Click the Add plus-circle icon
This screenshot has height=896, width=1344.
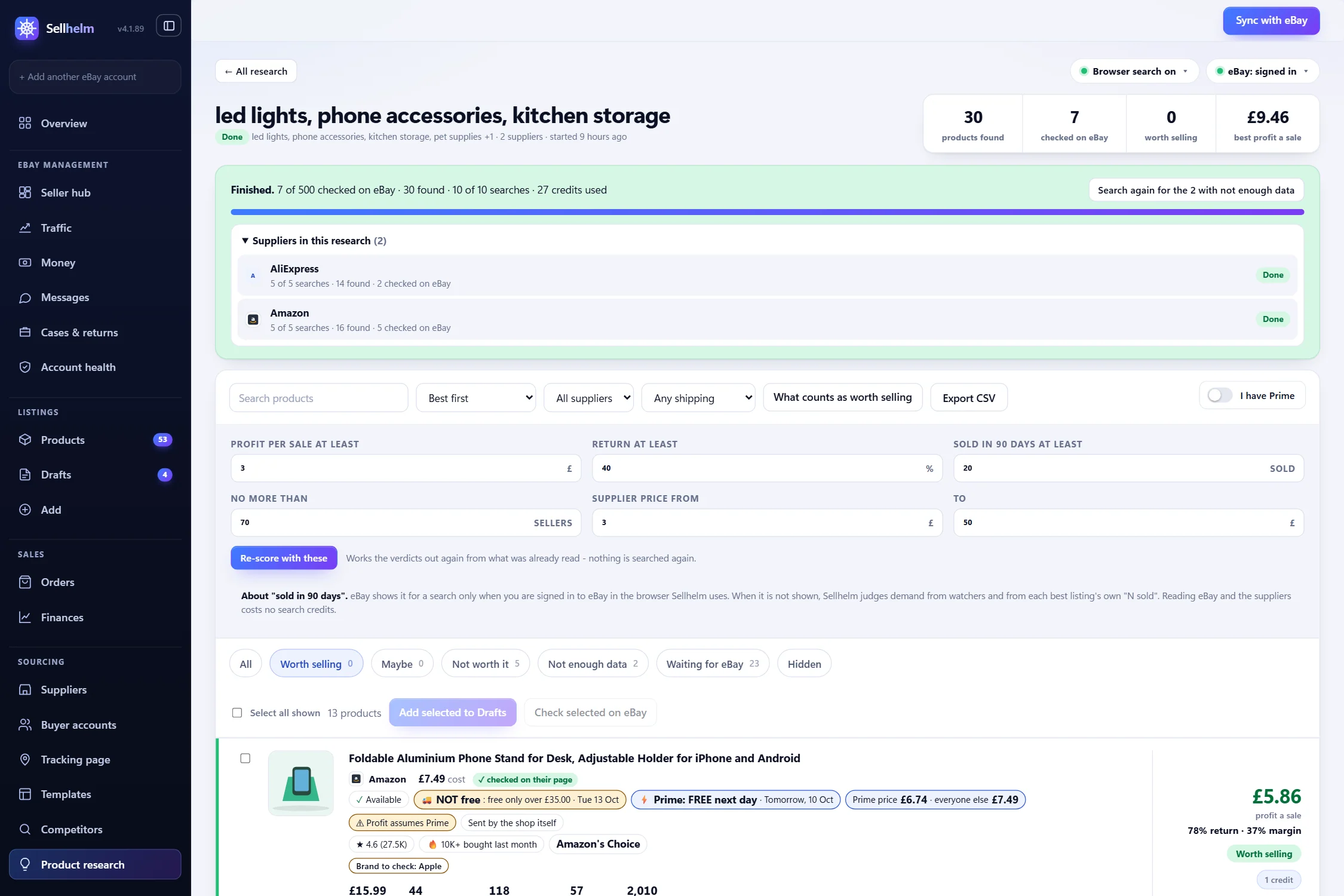click(25, 510)
